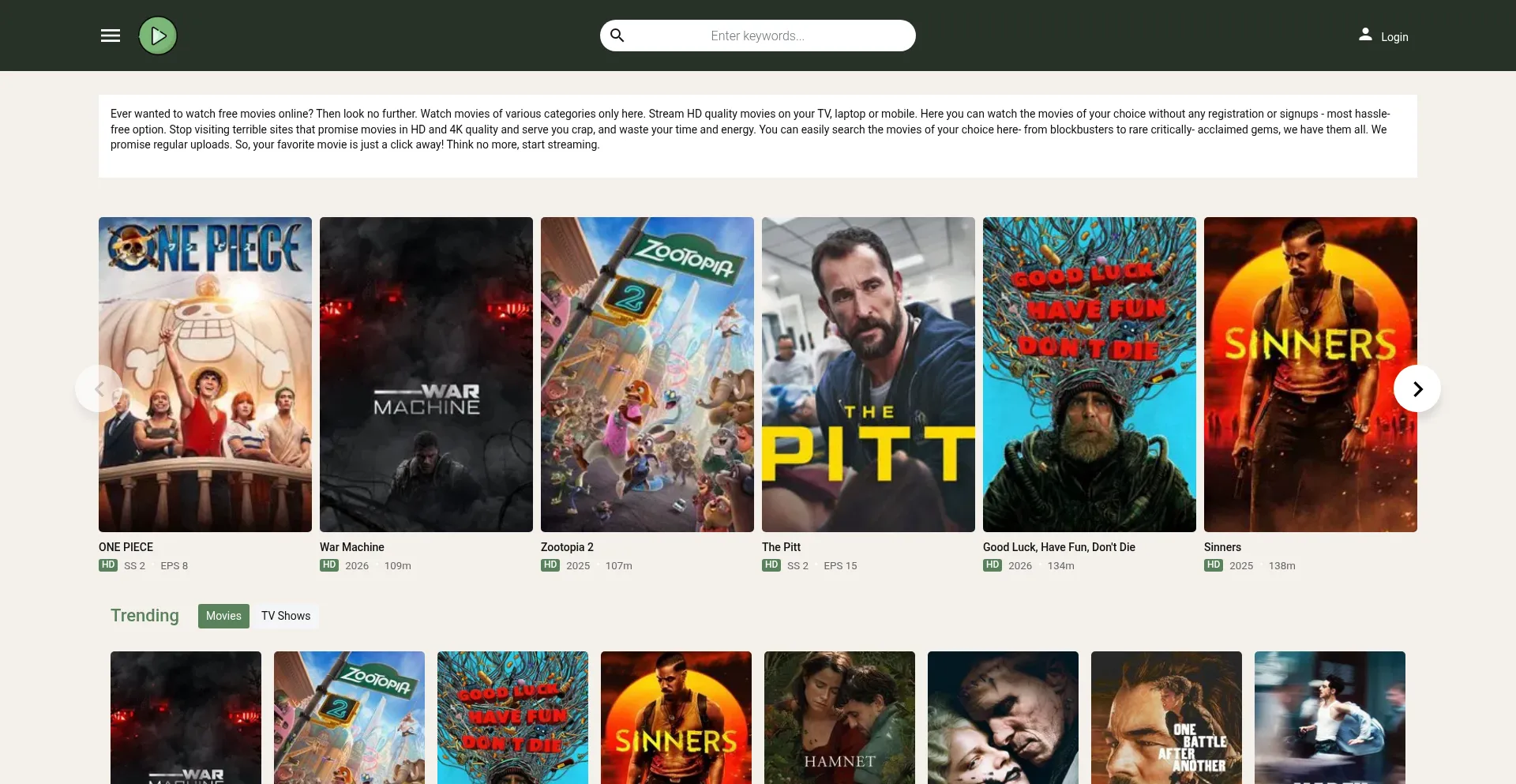This screenshot has height=784, width=1516.
Task: Open the Sinners carousel poster
Action: tap(1311, 374)
